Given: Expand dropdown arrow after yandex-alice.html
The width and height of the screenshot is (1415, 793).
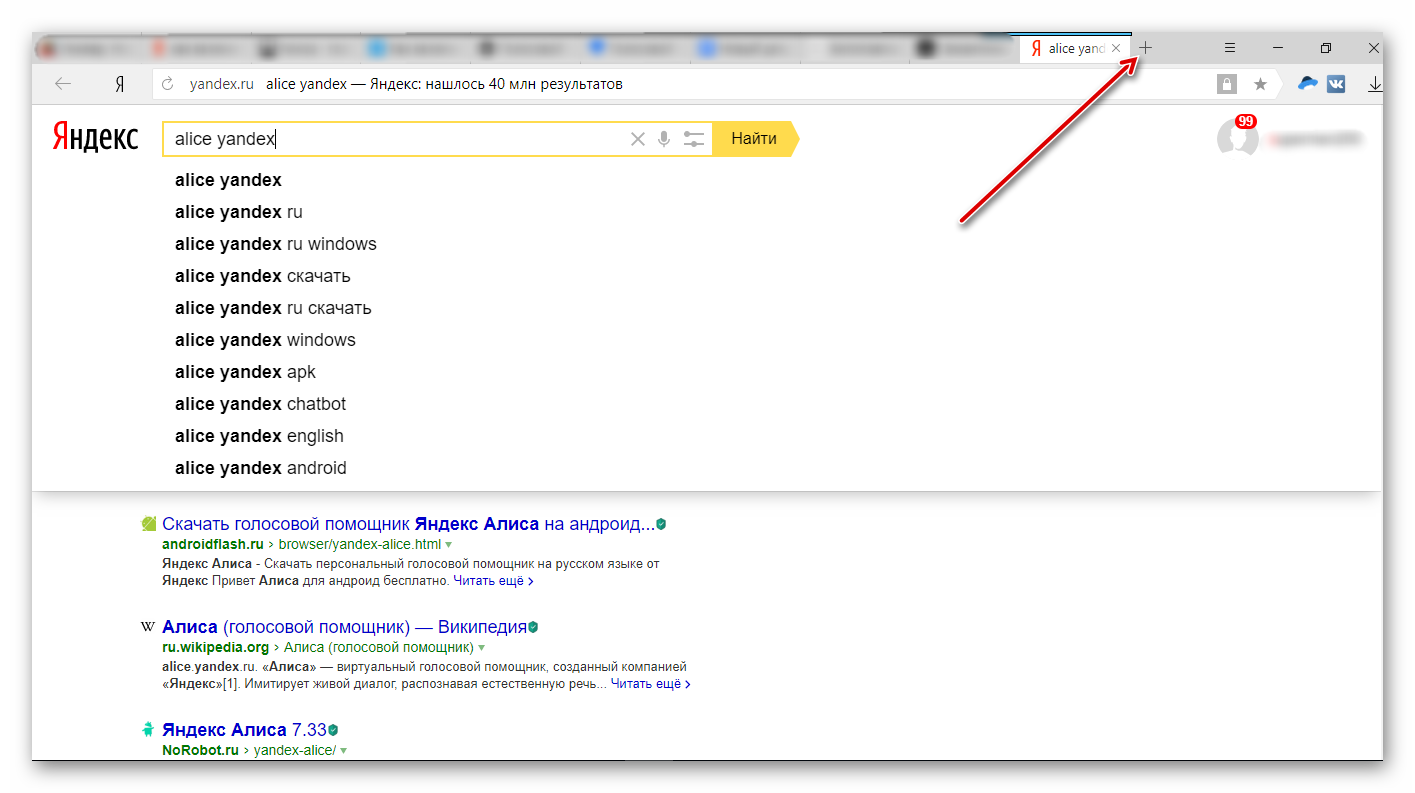Looking at the screenshot, I should coord(448,545).
